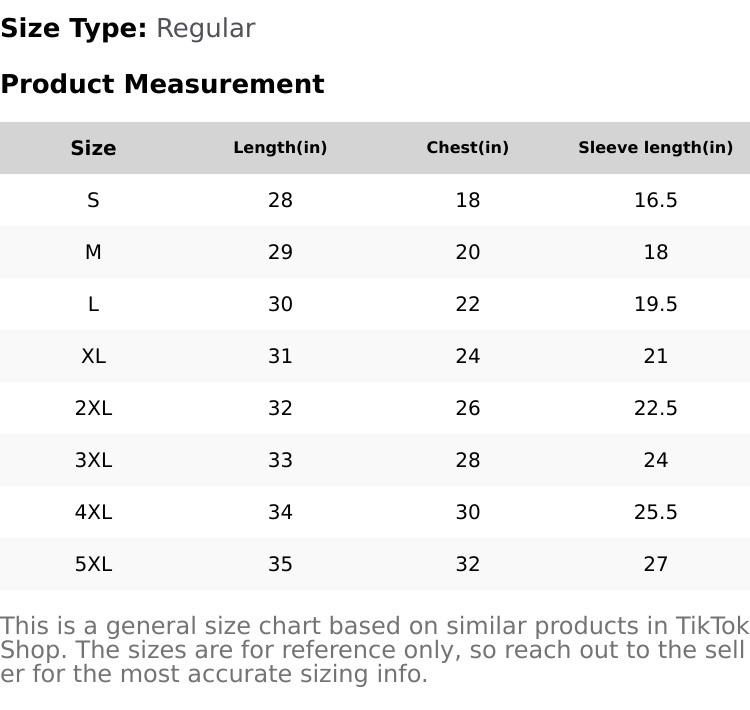Click the Length(in) column header
750x710 pixels.
[280, 148]
